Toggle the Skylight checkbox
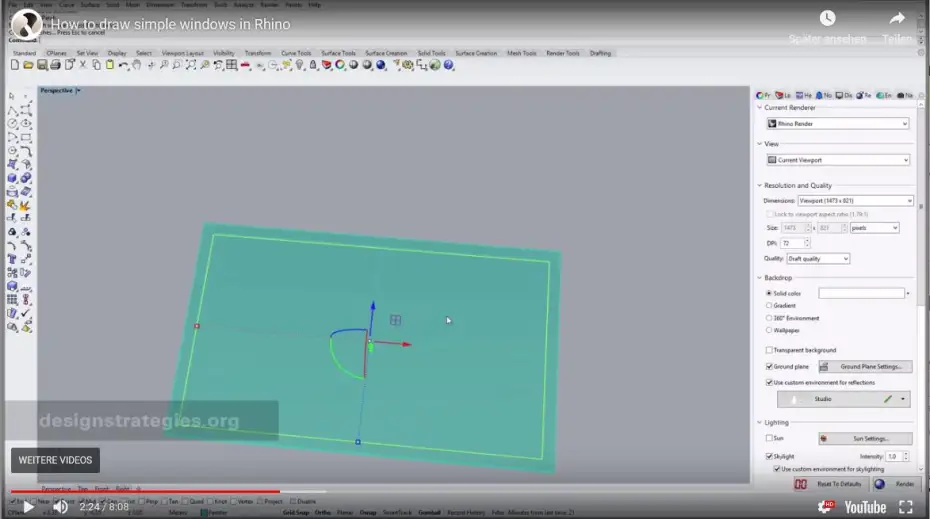The height and width of the screenshot is (519, 930). (x=769, y=456)
